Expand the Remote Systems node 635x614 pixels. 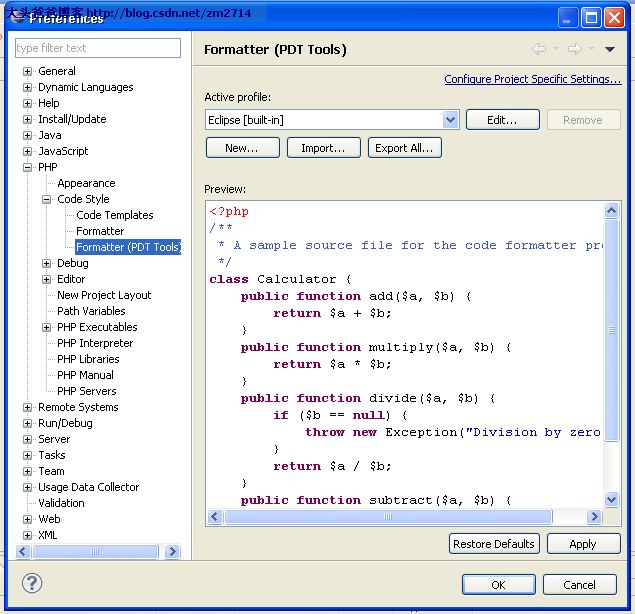click(27, 407)
